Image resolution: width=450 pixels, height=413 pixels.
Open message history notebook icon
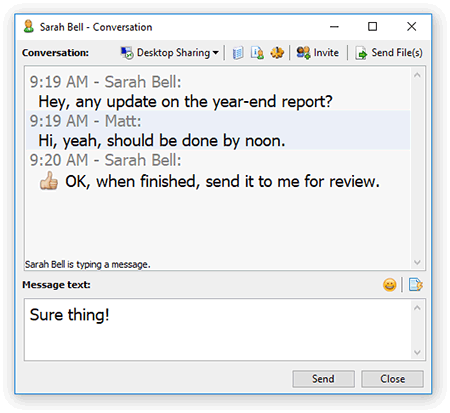click(238, 53)
